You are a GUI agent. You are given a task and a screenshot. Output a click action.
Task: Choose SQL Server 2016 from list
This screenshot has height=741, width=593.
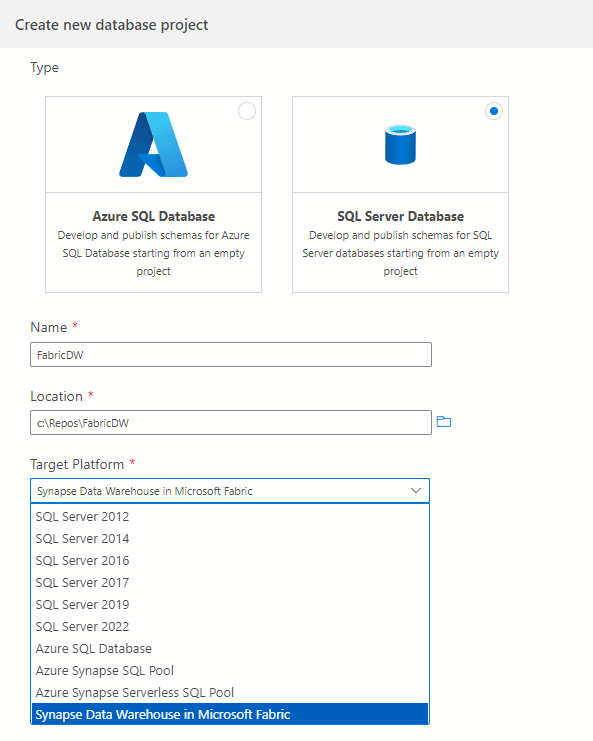[x=230, y=560]
